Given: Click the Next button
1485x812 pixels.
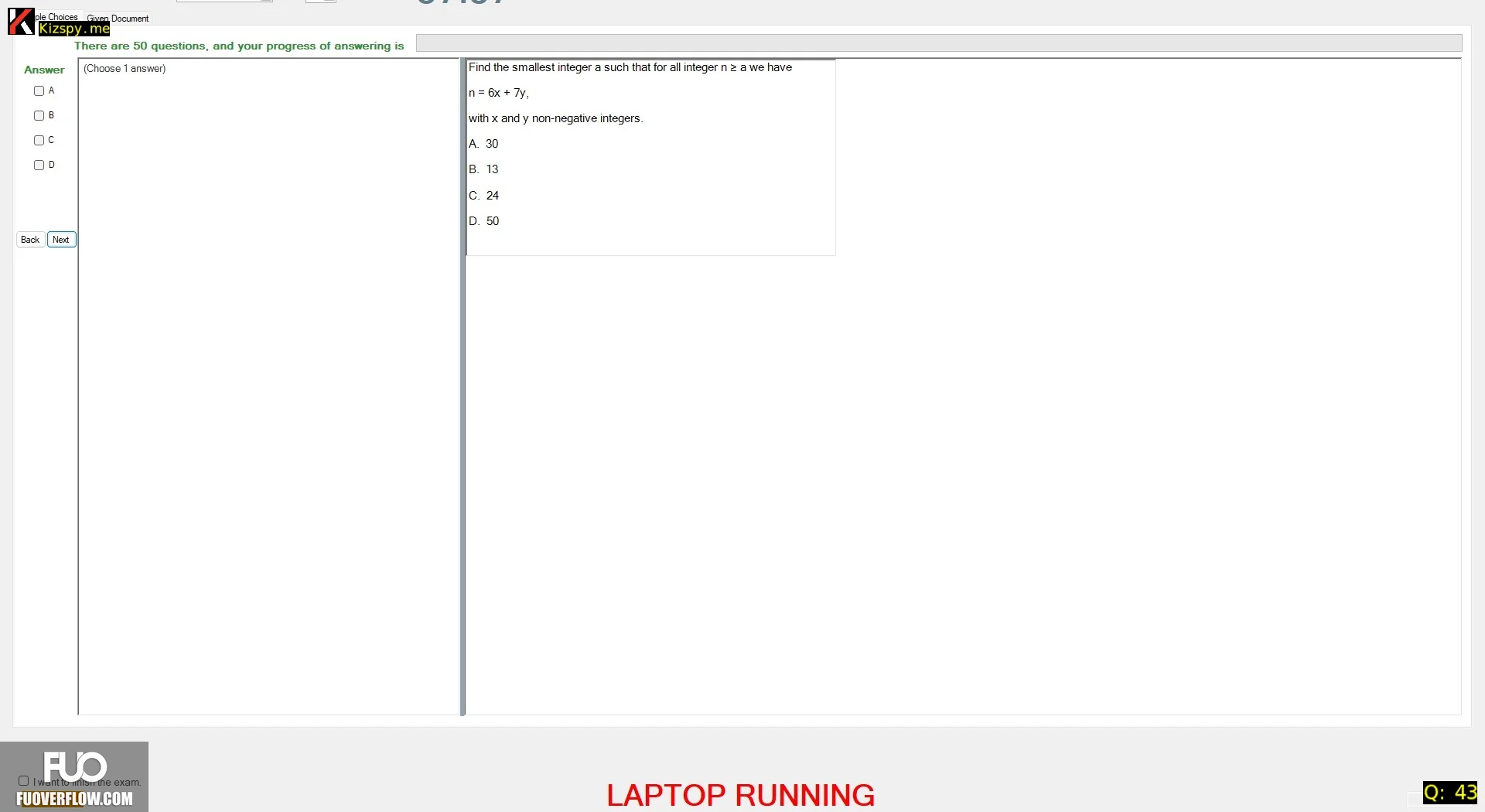Looking at the screenshot, I should coord(61,240).
